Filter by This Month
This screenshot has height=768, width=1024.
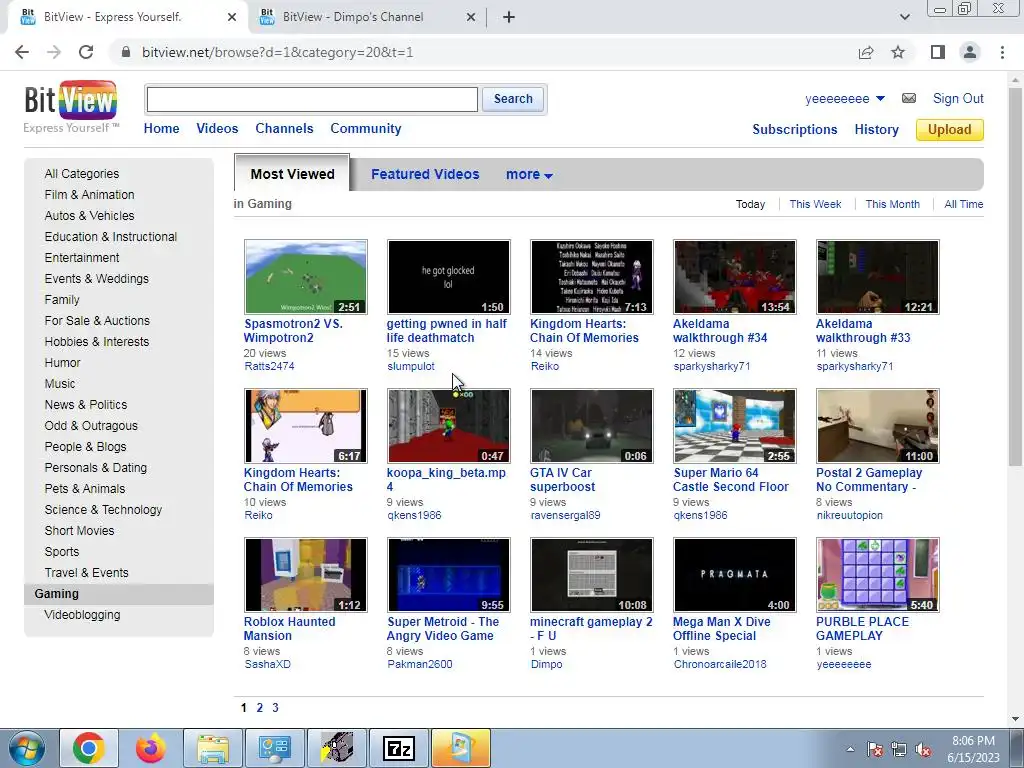[892, 204]
